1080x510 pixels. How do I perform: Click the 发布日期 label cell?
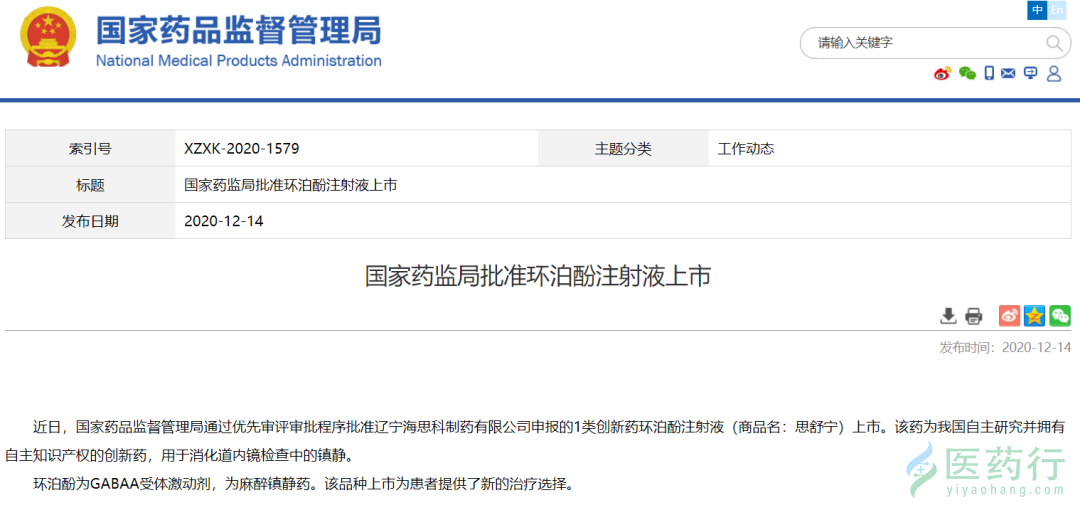(x=90, y=221)
